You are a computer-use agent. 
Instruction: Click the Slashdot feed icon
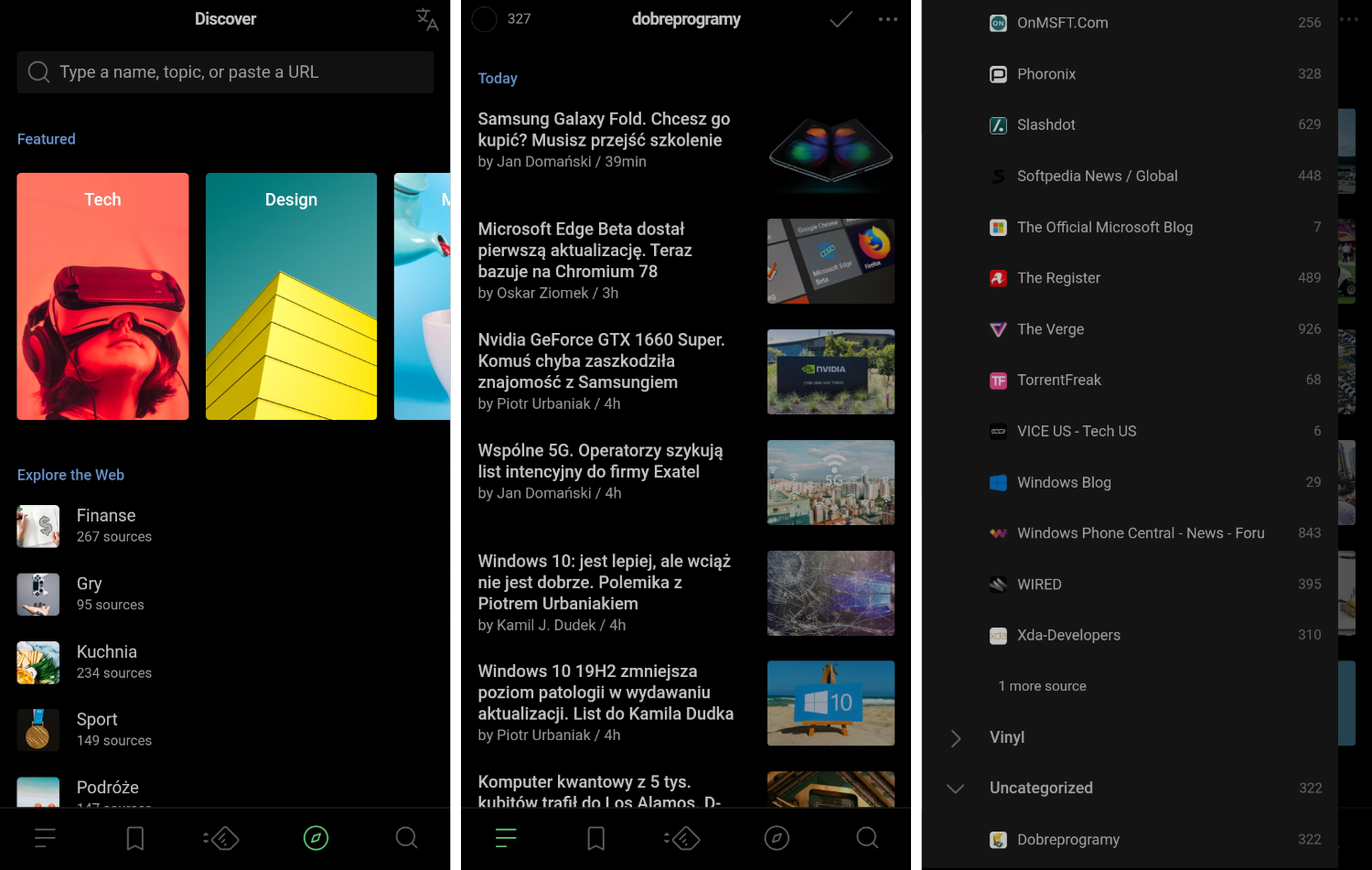click(998, 125)
